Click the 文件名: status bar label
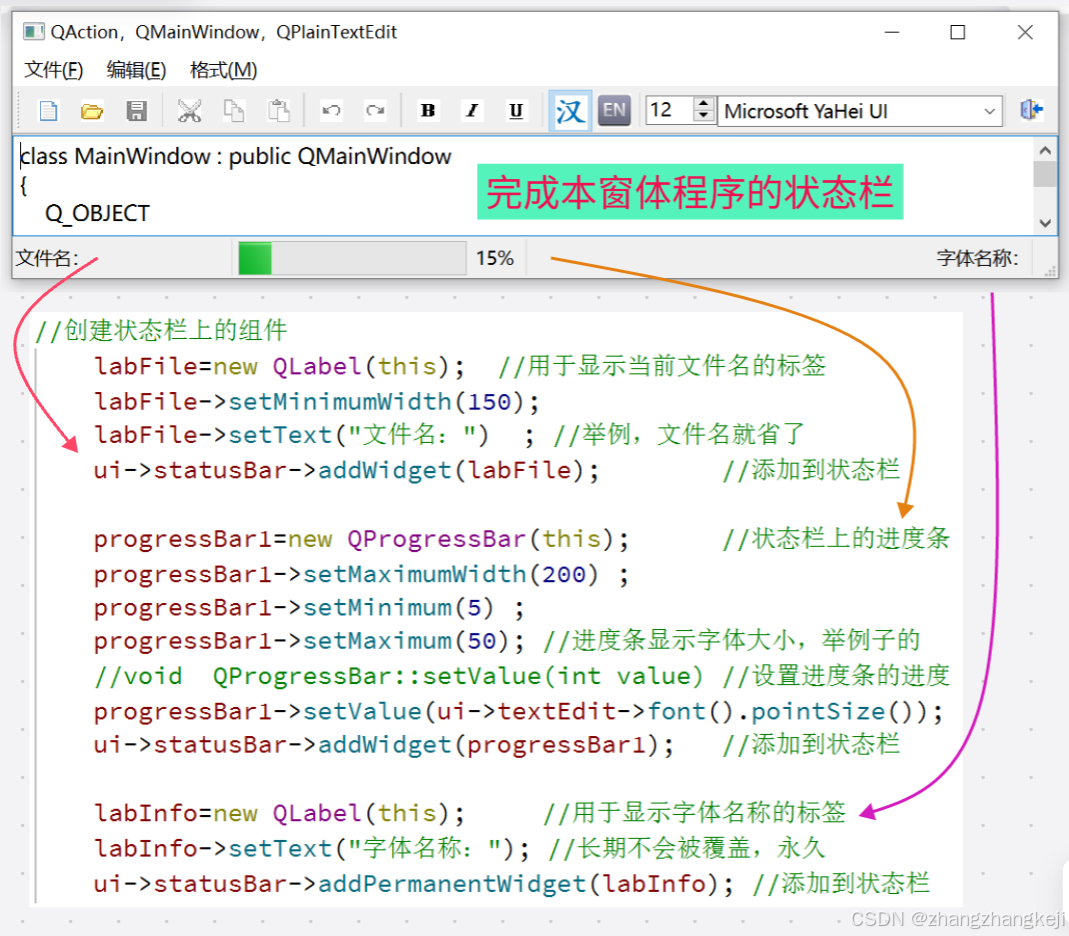The image size is (1069, 936). pos(47,258)
